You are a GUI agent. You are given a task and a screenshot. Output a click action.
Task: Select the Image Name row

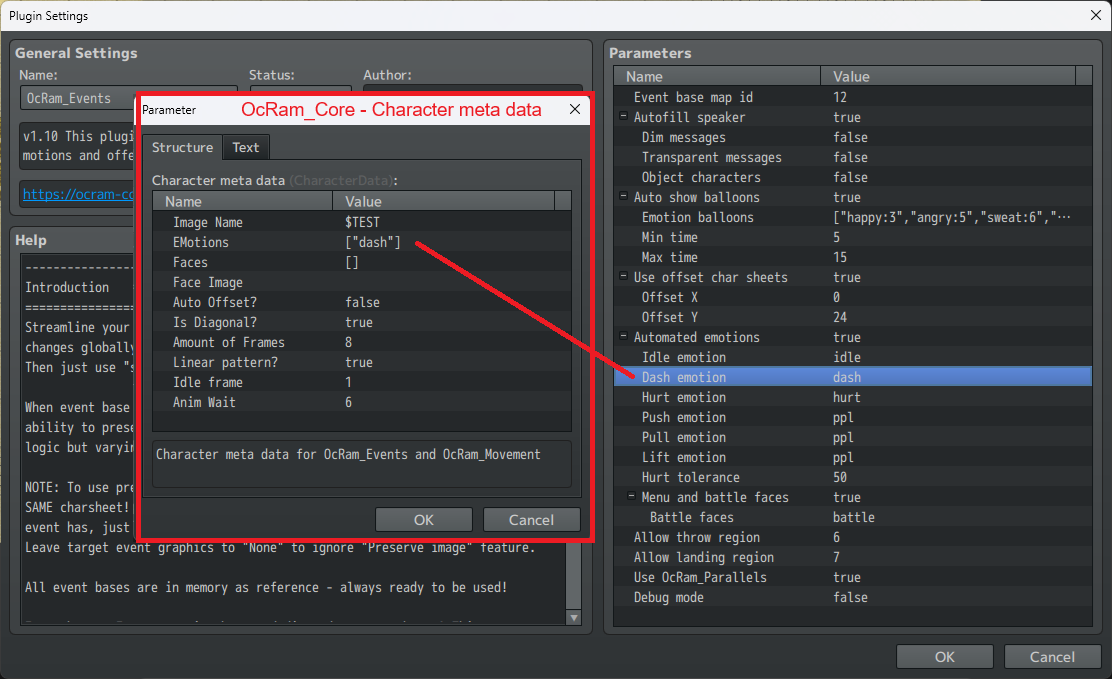coord(362,222)
